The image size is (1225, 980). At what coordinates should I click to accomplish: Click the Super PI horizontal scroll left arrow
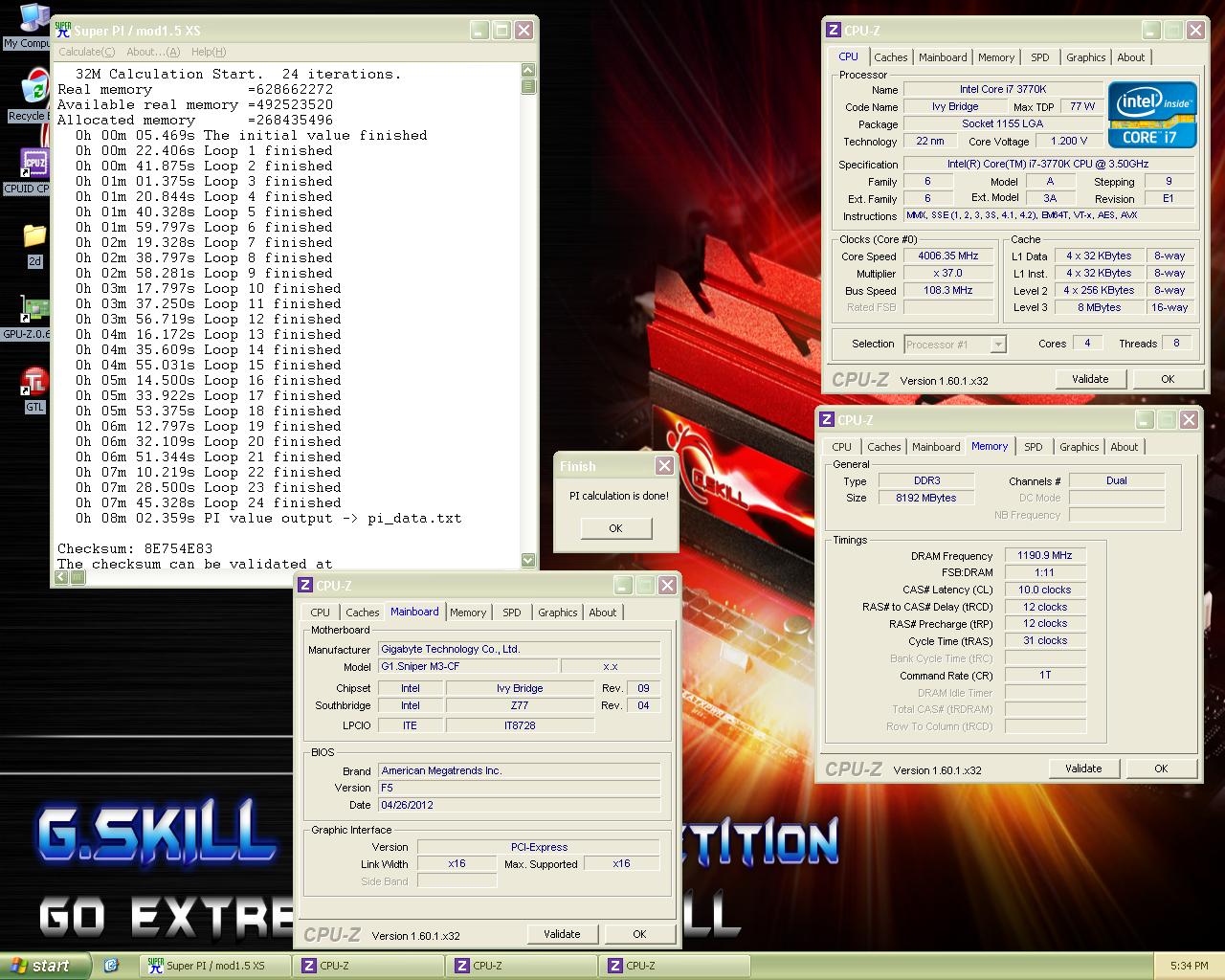click(61, 577)
